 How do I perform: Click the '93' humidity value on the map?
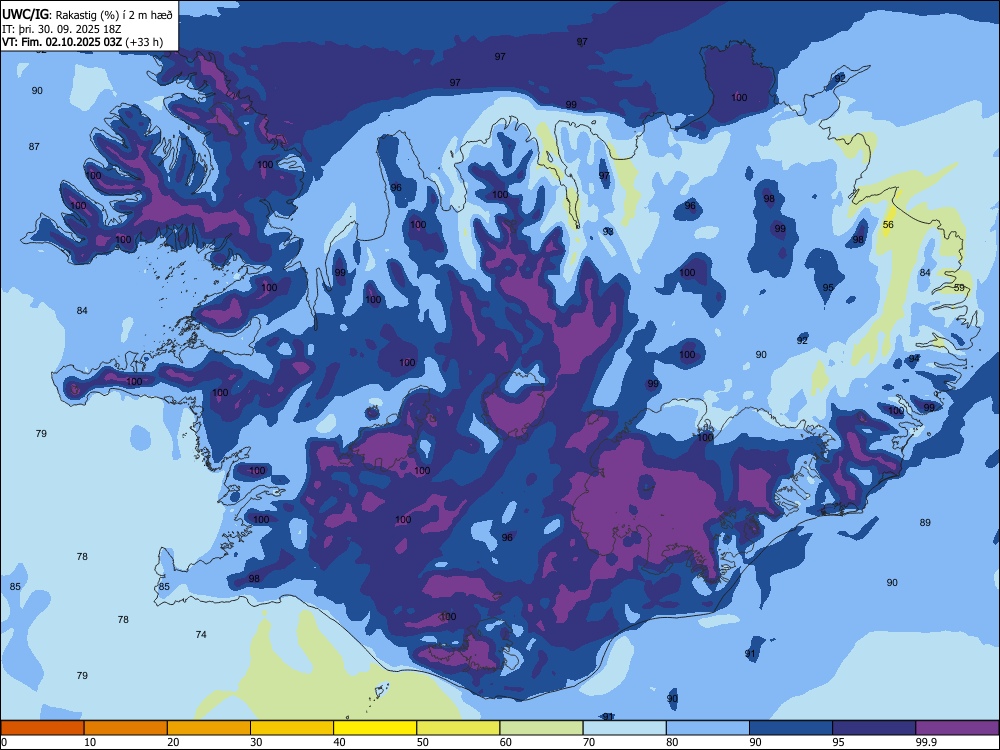[608, 232]
